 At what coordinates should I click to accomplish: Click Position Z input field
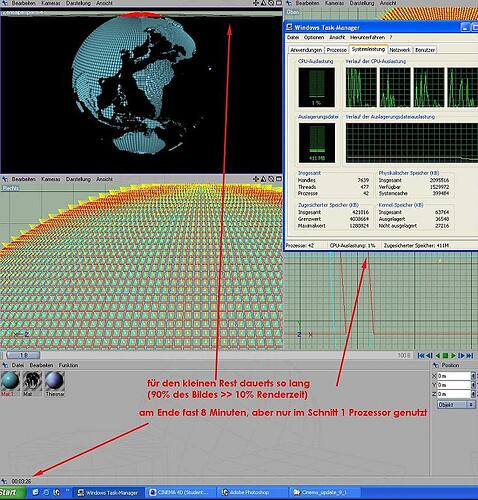[x=454, y=394]
